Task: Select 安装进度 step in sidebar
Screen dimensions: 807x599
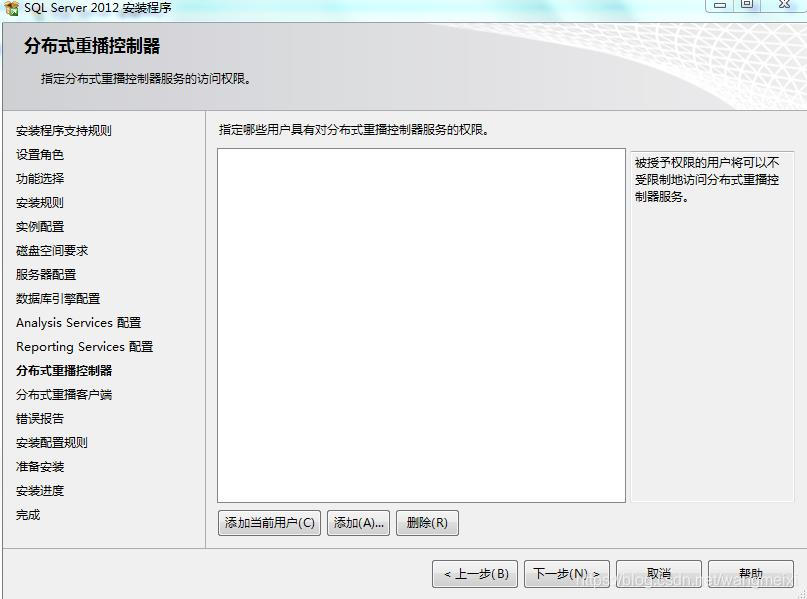Action: (x=40, y=491)
